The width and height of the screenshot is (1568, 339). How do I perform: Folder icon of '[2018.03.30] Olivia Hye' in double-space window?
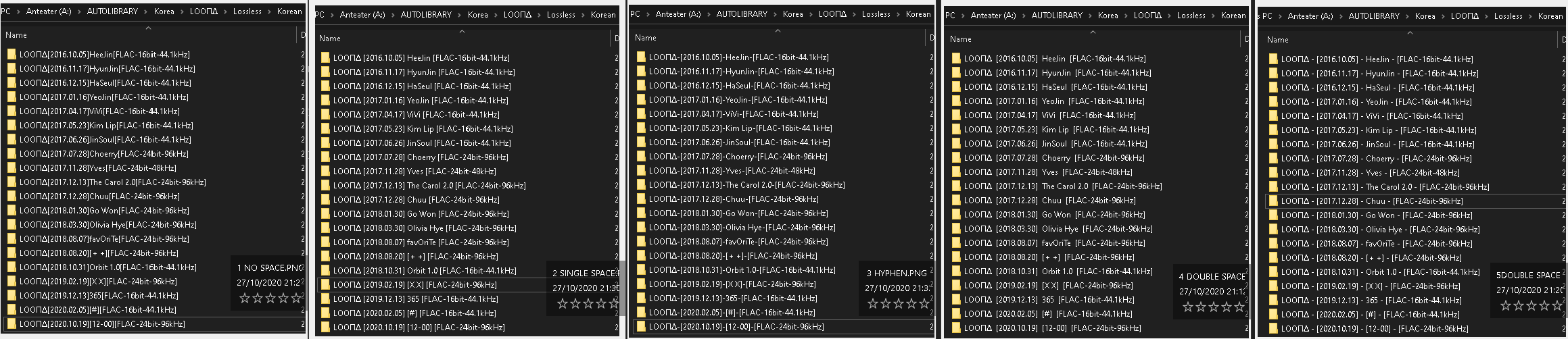pos(956,229)
